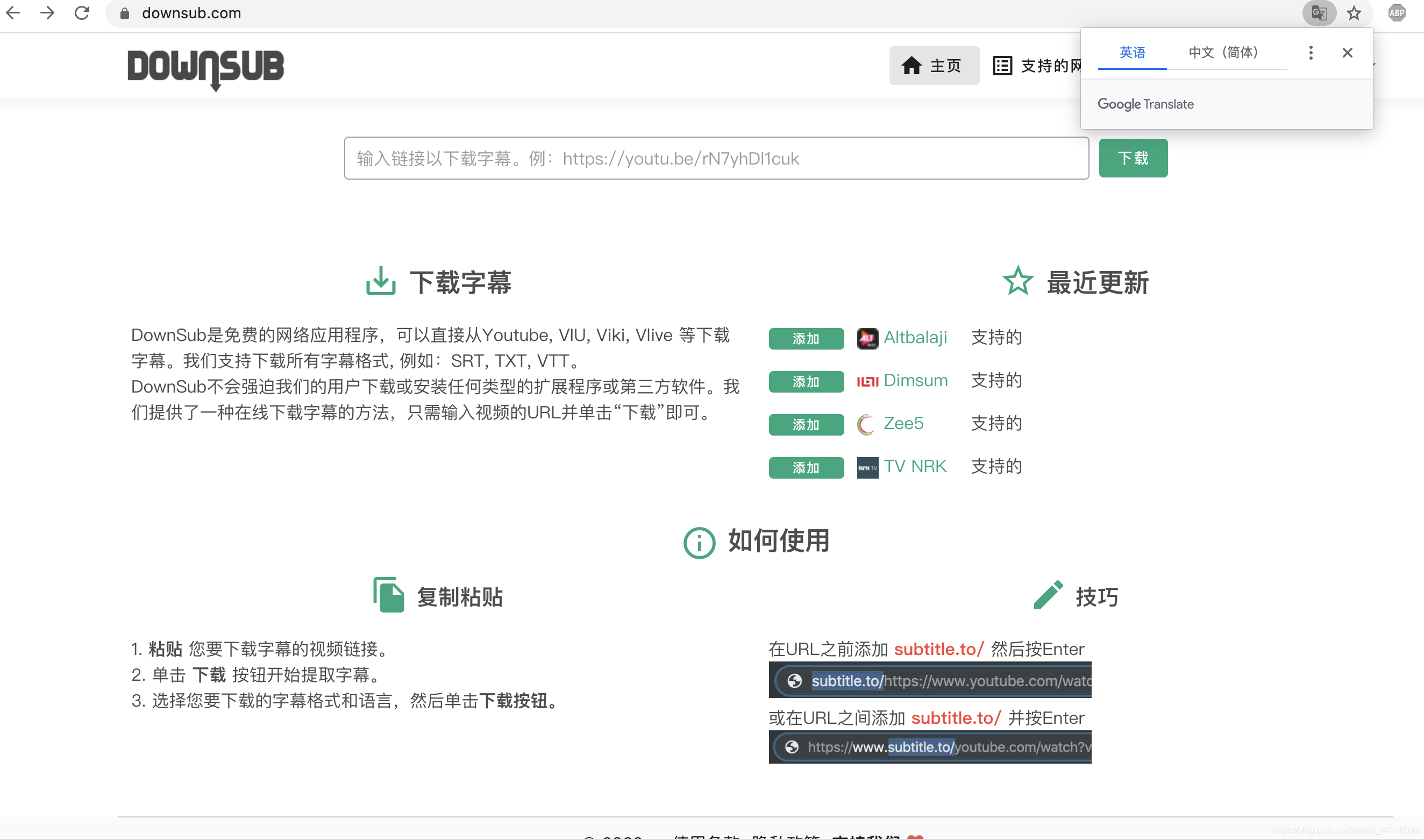Open the 主页 home menu item
The height and width of the screenshot is (840, 1424).
[x=934, y=66]
